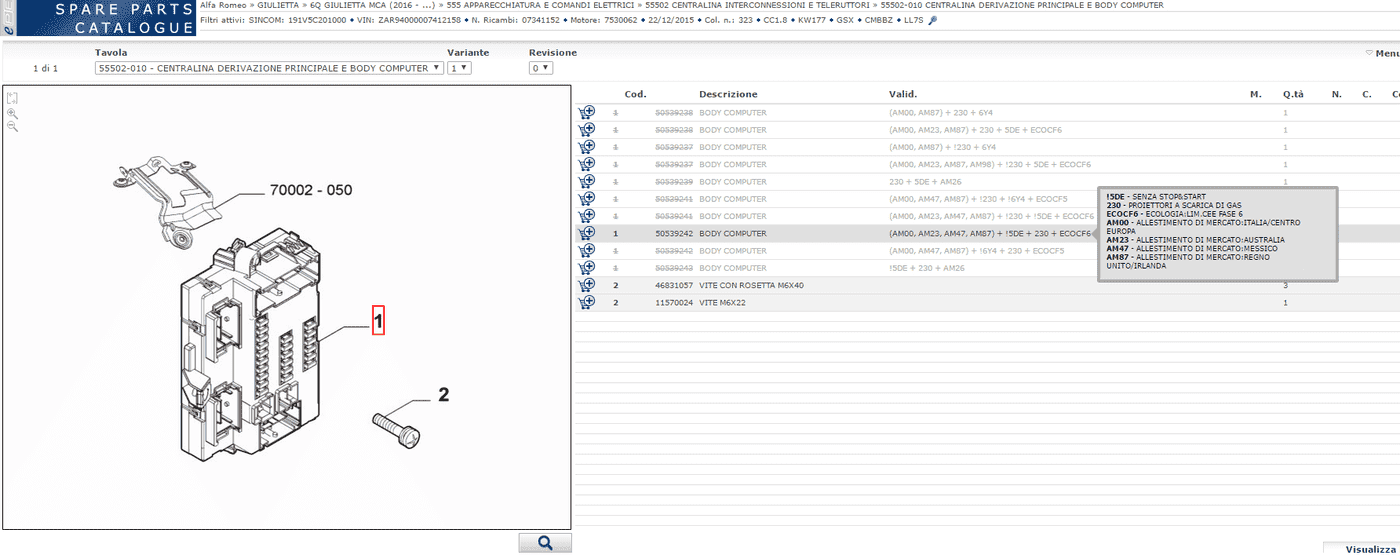1400x555 pixels.
Task: Zoom in on the parts diagram
Action: [x=12, y=114]
